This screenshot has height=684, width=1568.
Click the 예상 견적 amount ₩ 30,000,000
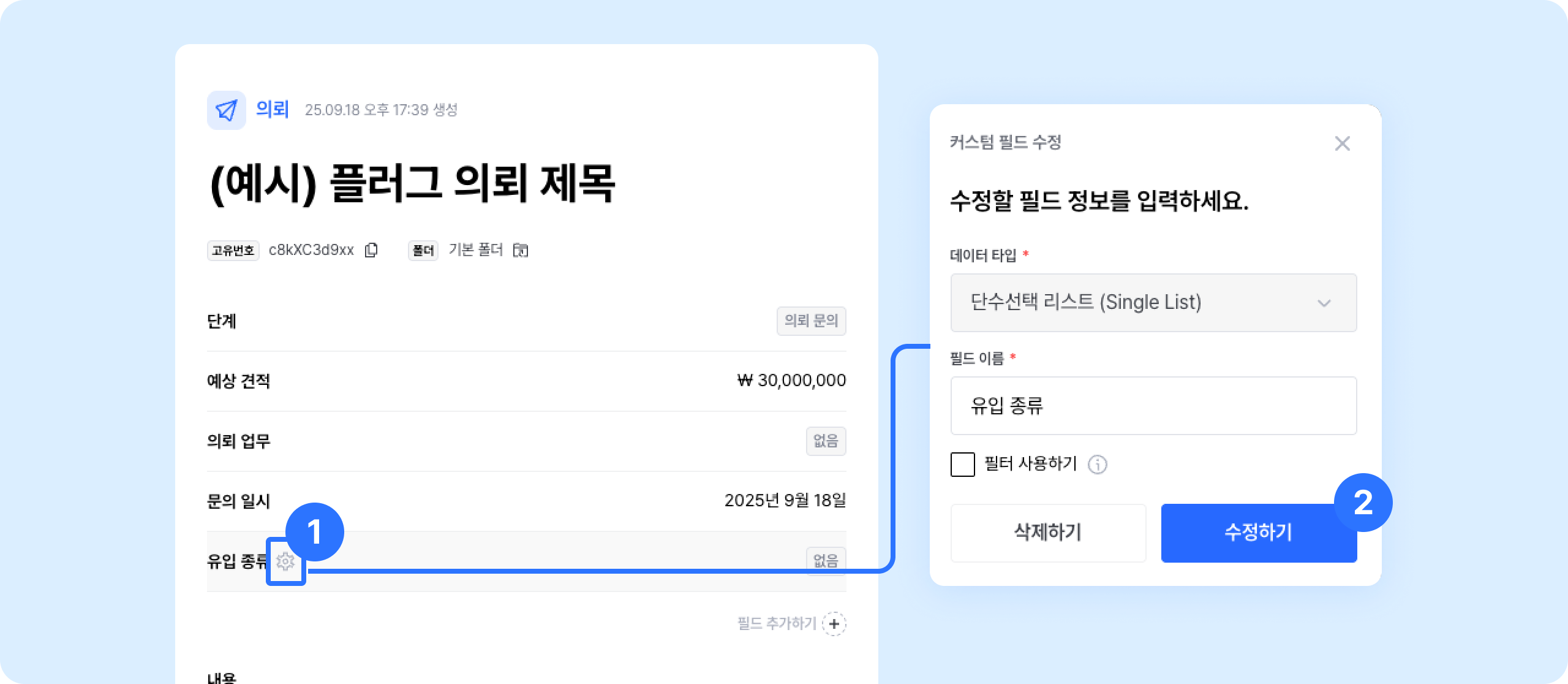pos(791,381)
